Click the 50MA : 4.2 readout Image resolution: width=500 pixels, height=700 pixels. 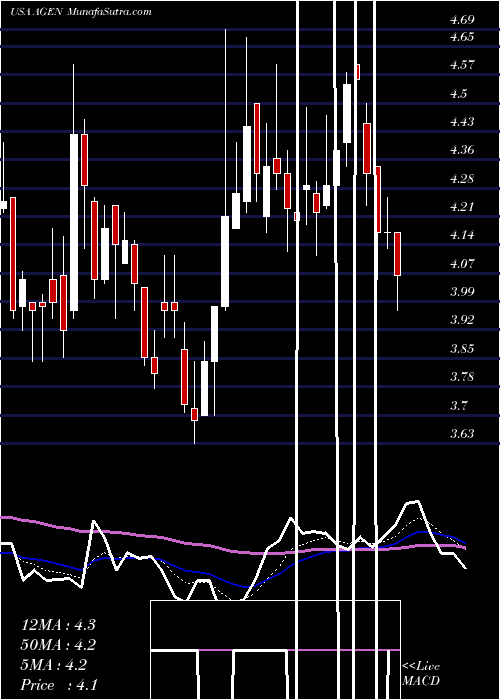58,645
